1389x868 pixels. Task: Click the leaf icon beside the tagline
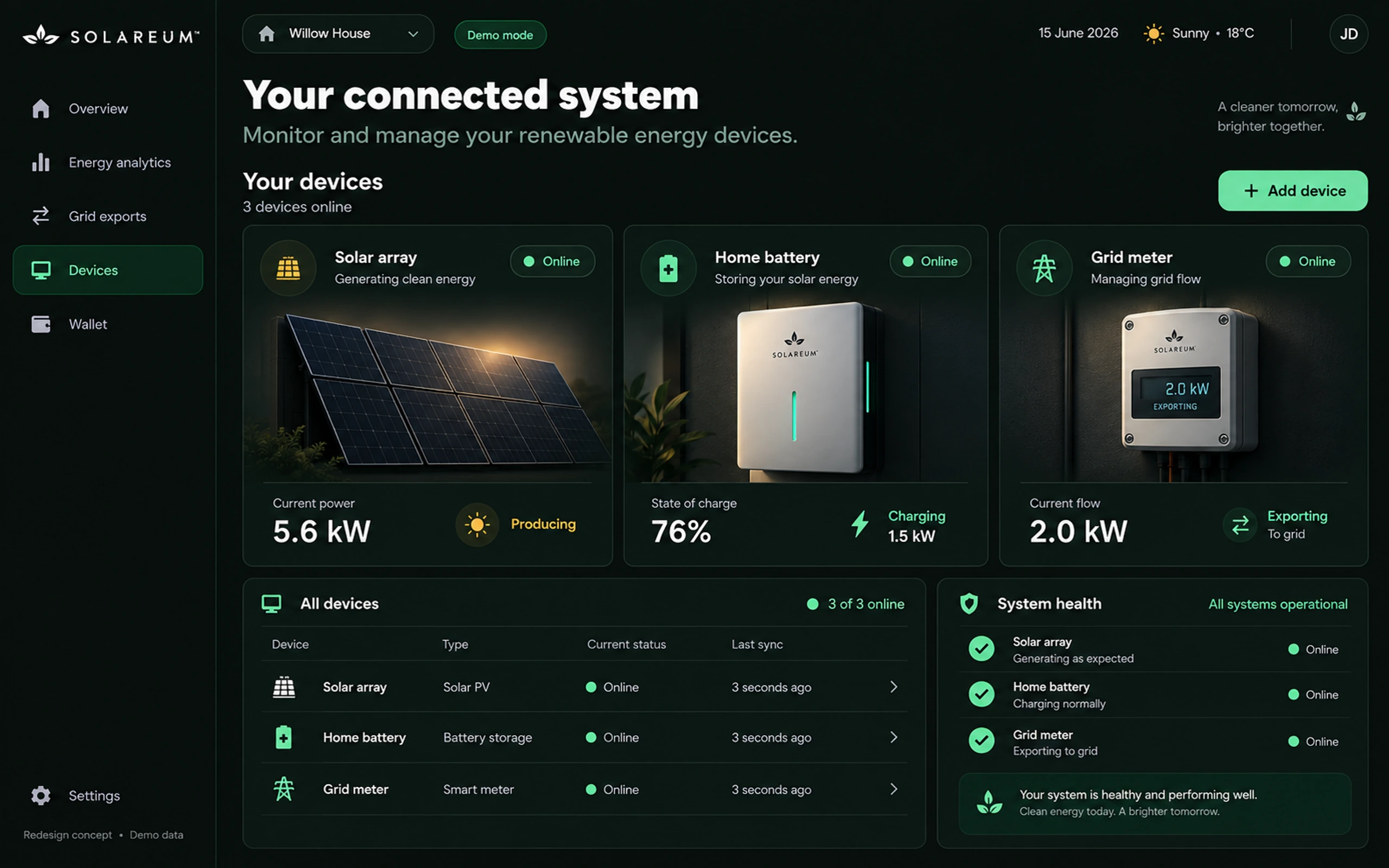click(x=1356, y=111)
